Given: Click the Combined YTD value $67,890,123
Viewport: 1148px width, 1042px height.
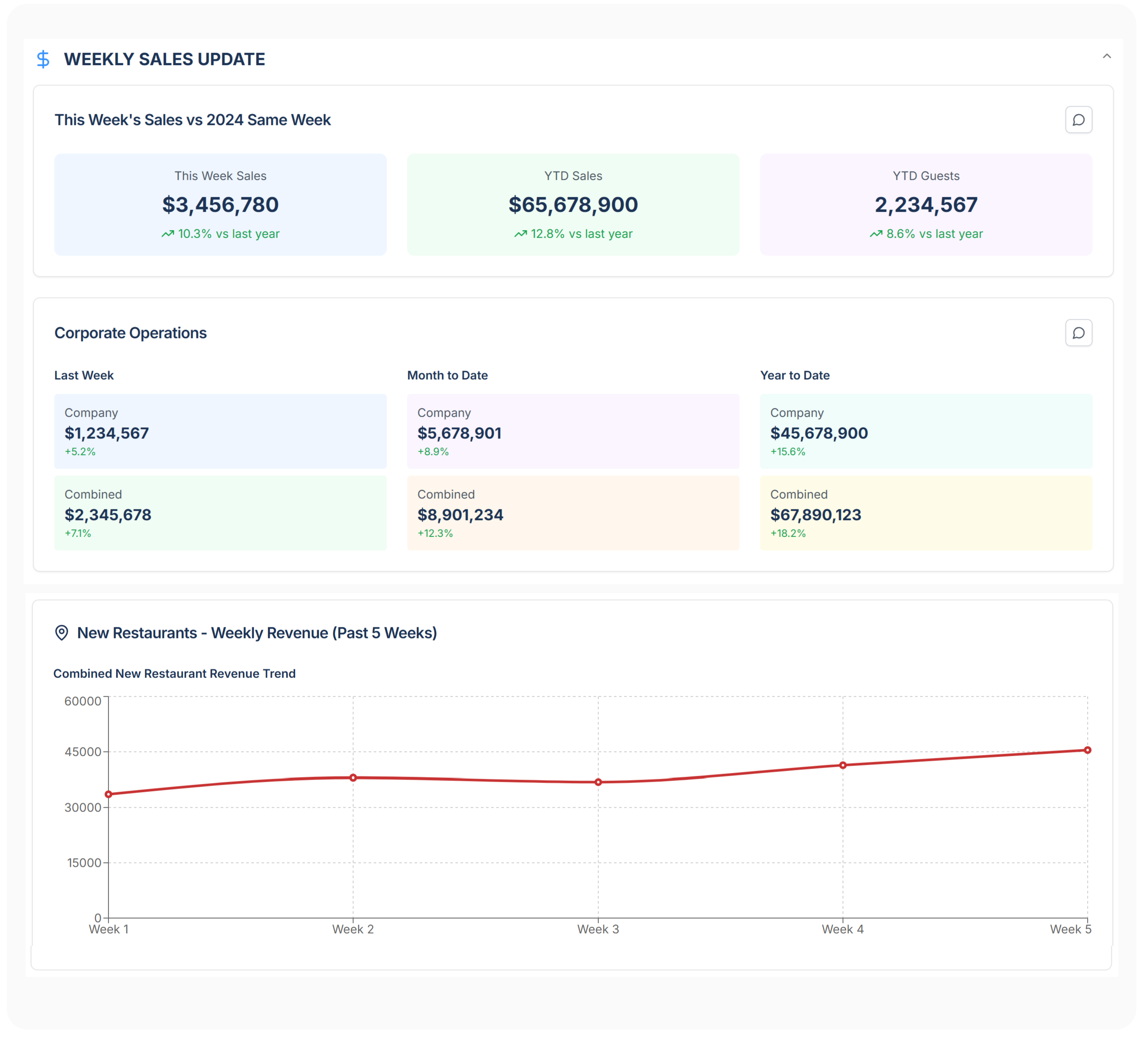Looking at the screenshot, I should pos(816,515).
